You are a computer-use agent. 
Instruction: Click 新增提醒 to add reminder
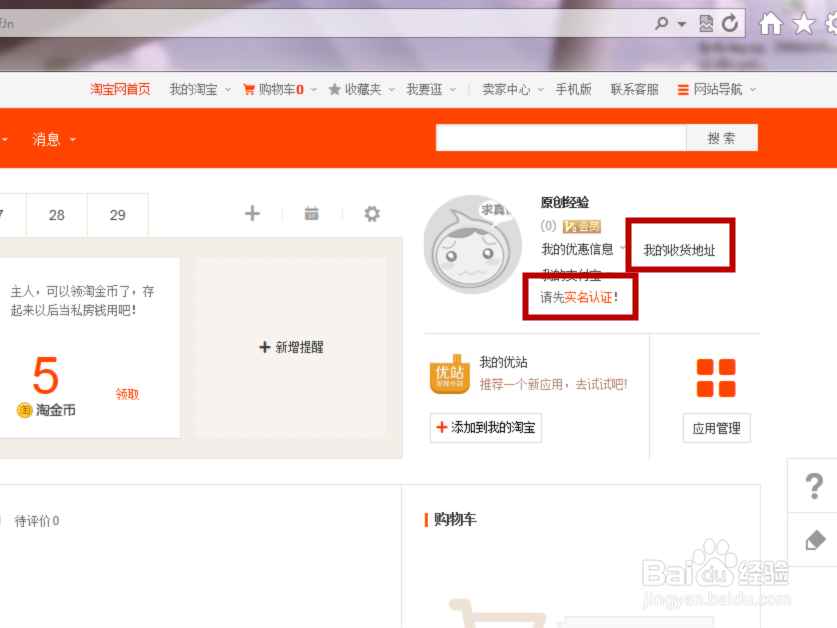point(291,347)
